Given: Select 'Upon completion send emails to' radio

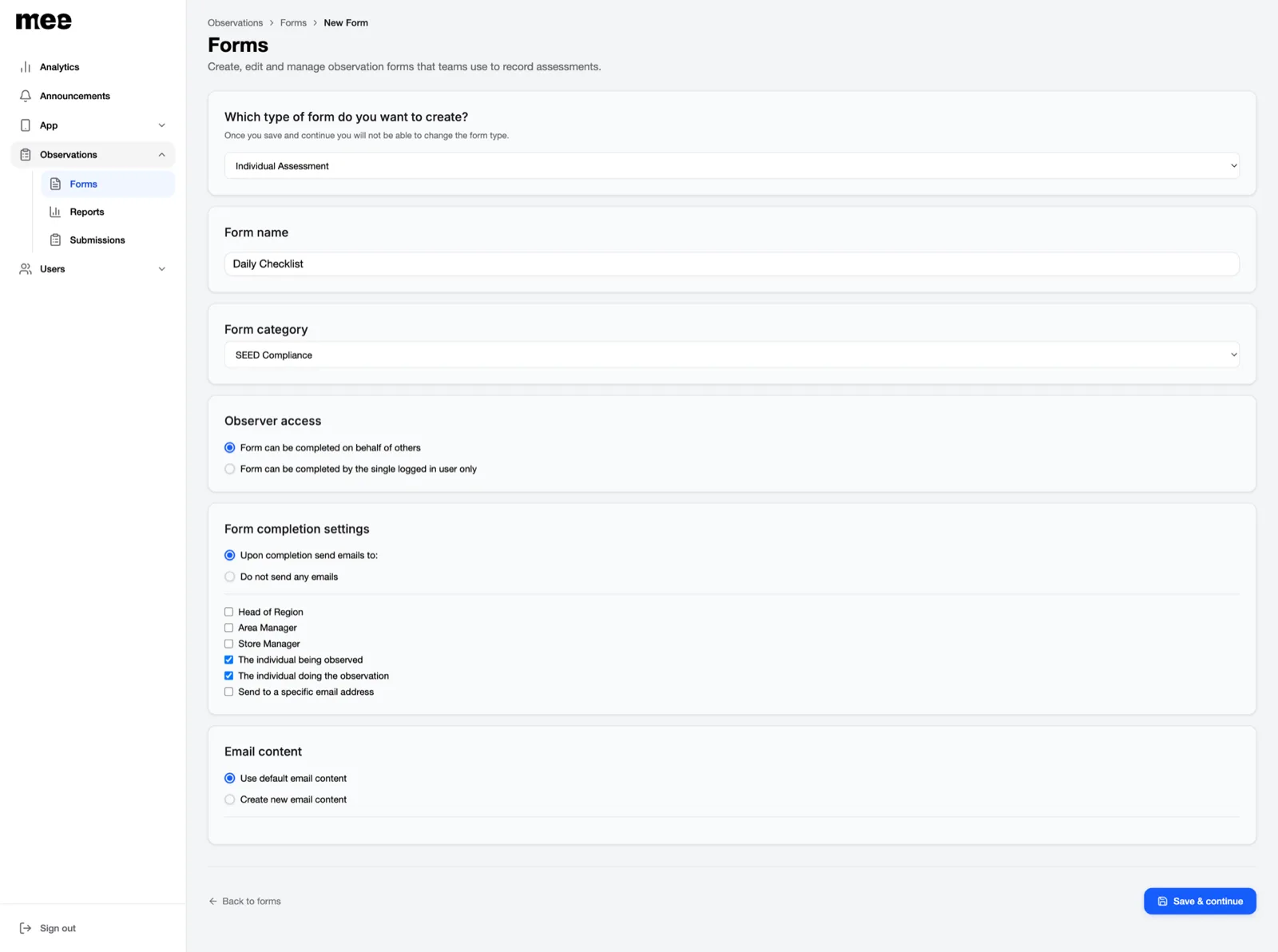Looking at the screenshot, I should [230, 555].
